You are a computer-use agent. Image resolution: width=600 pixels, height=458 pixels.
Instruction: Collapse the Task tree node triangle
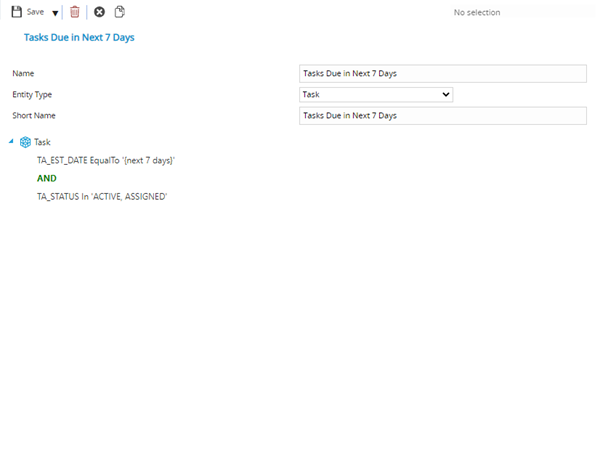point(12,142)
